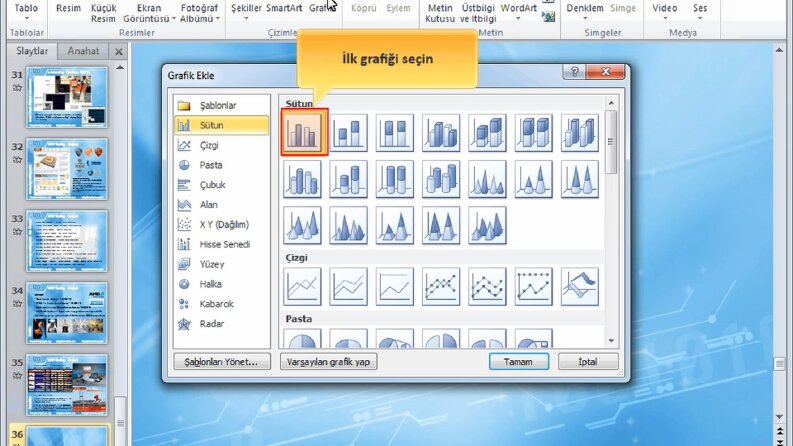Select the clustered cone chart
This screenshot has width=793, height=446.
click(487, 179)
